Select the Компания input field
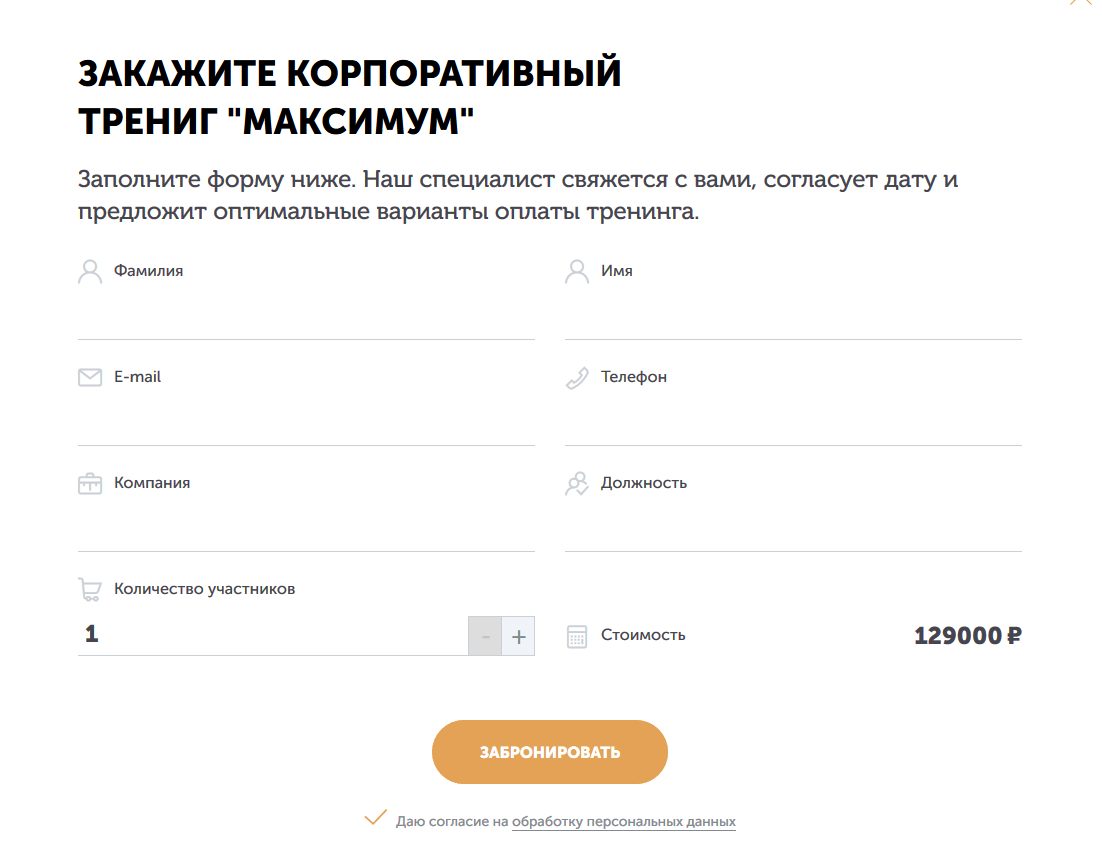 pyautogui.click(x=306, y=527)
